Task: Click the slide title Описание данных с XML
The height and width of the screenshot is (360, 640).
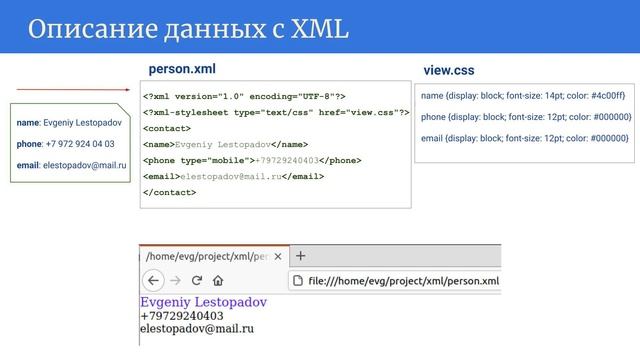Action: tap(188, 29)
